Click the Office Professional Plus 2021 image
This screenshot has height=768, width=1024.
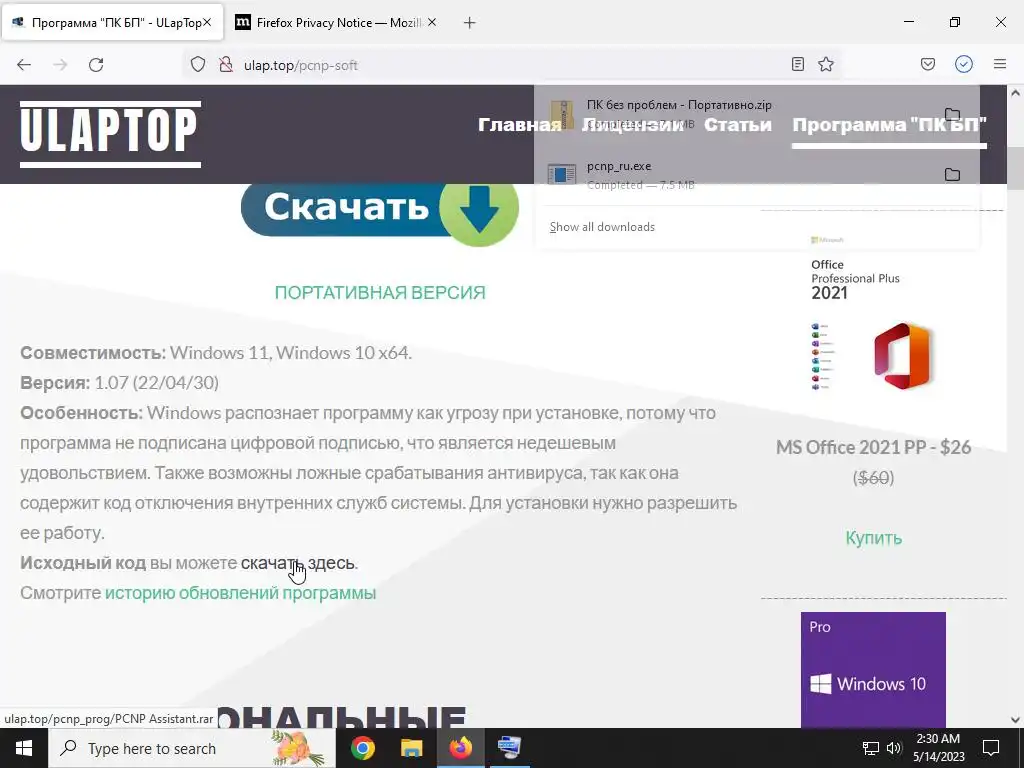point(873,313)
